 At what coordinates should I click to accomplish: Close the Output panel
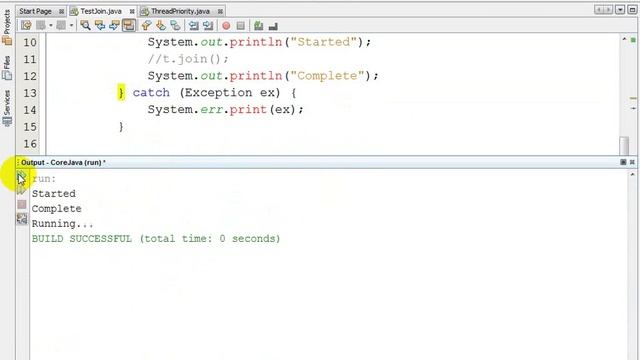coord(632,162)
